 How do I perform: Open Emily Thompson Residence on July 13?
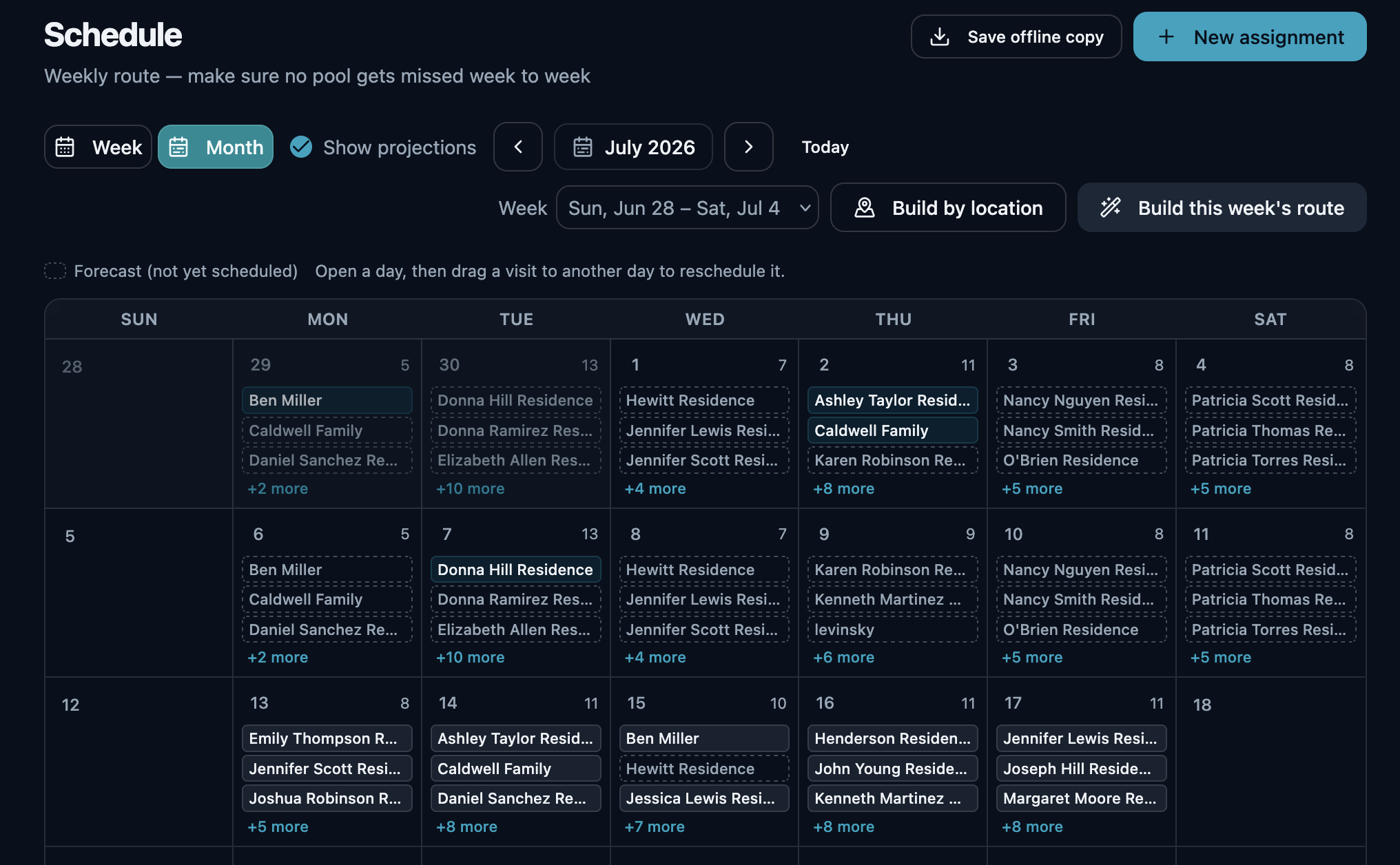pyautogui.click(x=327, y=738)
